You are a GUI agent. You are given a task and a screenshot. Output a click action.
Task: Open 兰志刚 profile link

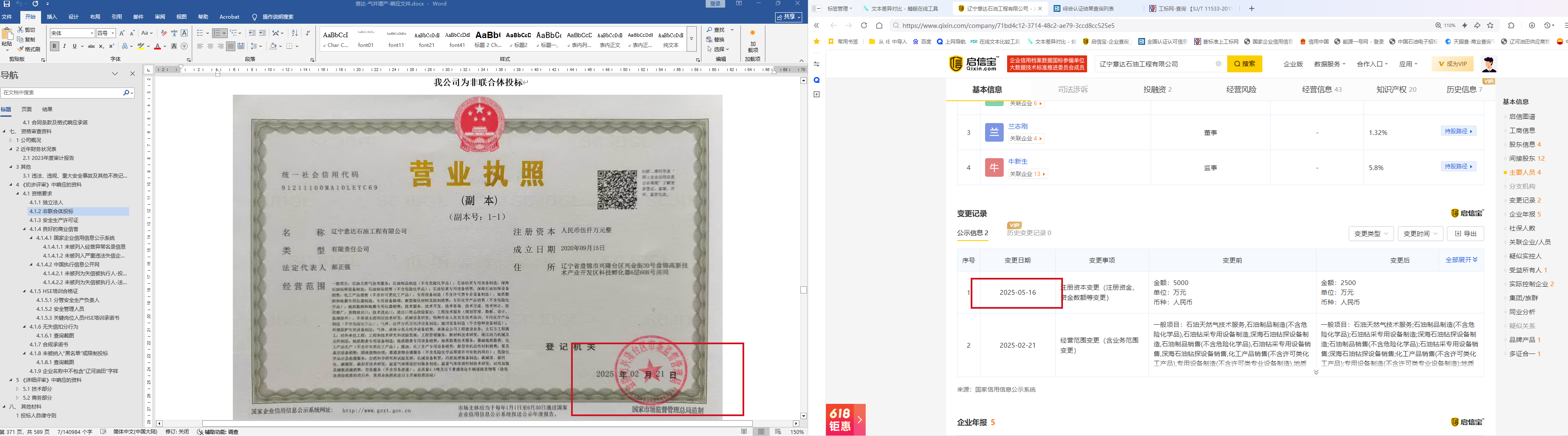pos(1018,126)
